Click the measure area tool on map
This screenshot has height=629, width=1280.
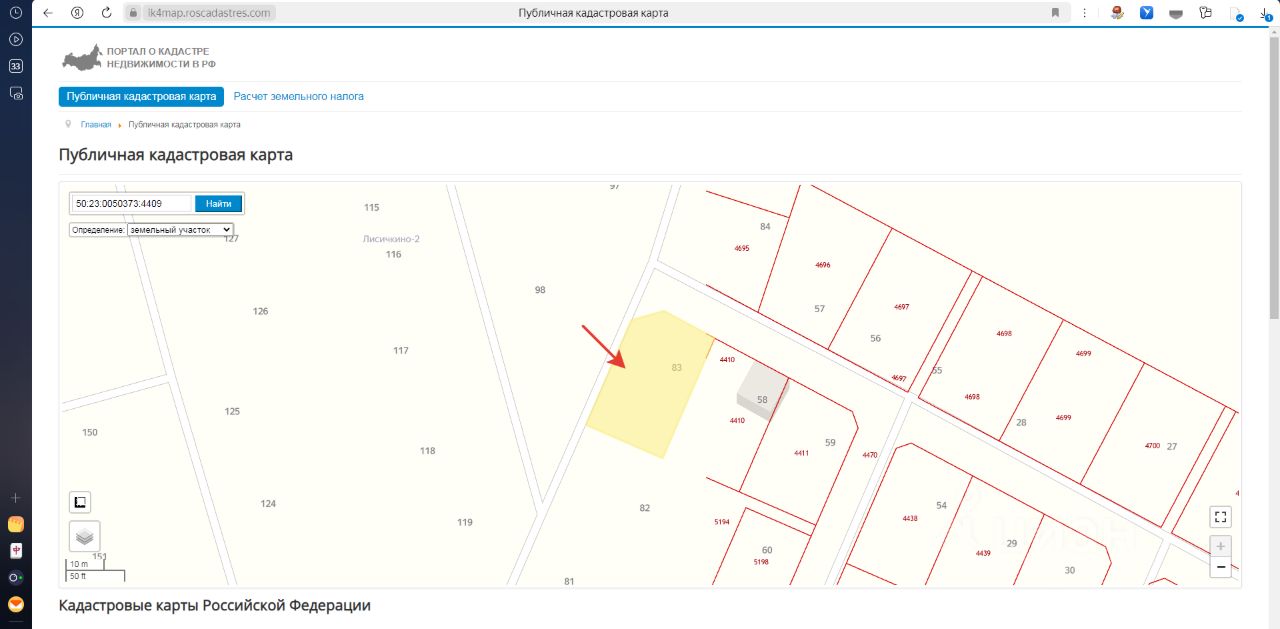81,502
